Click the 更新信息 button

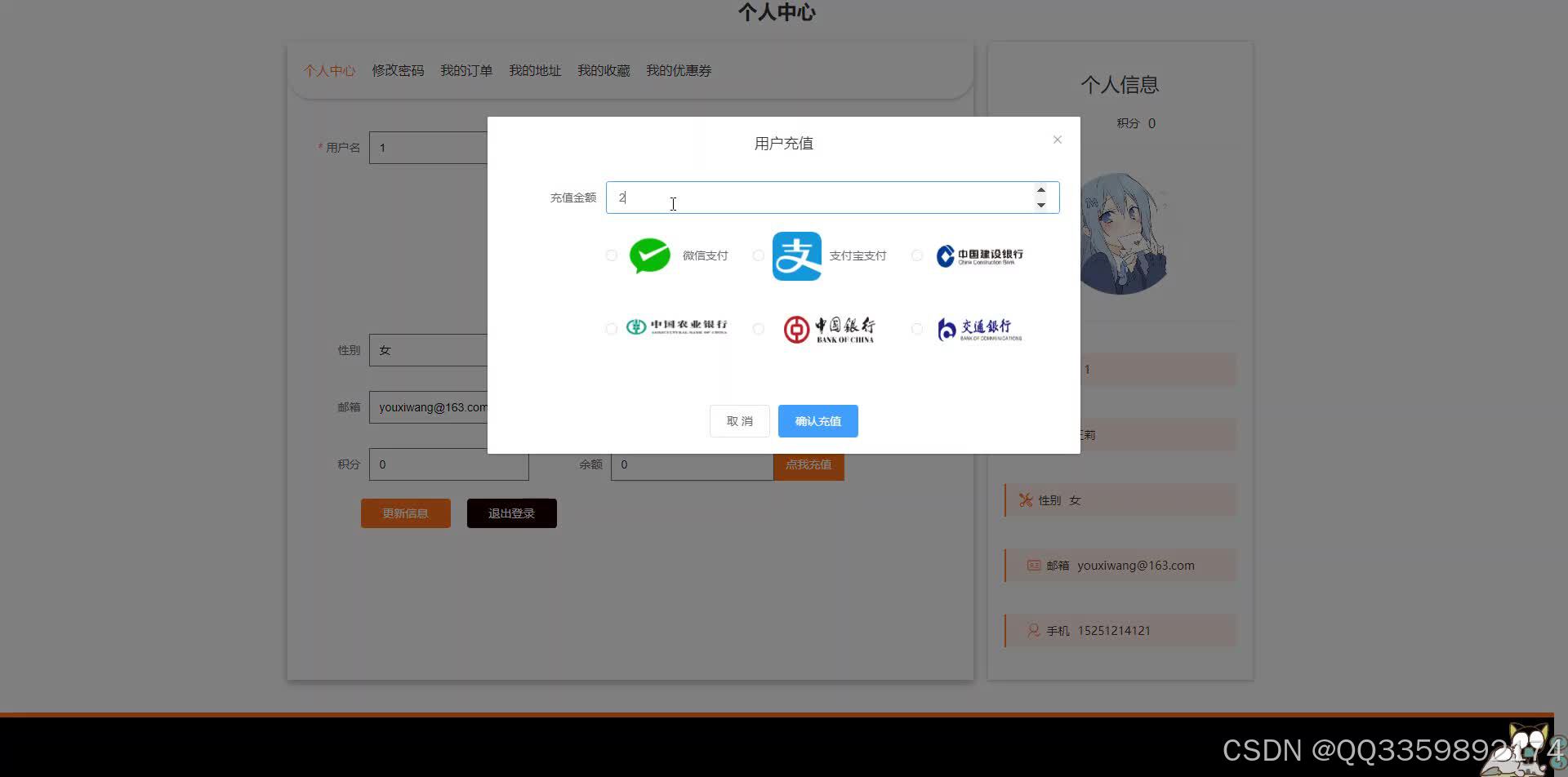(x=406, y=513)
